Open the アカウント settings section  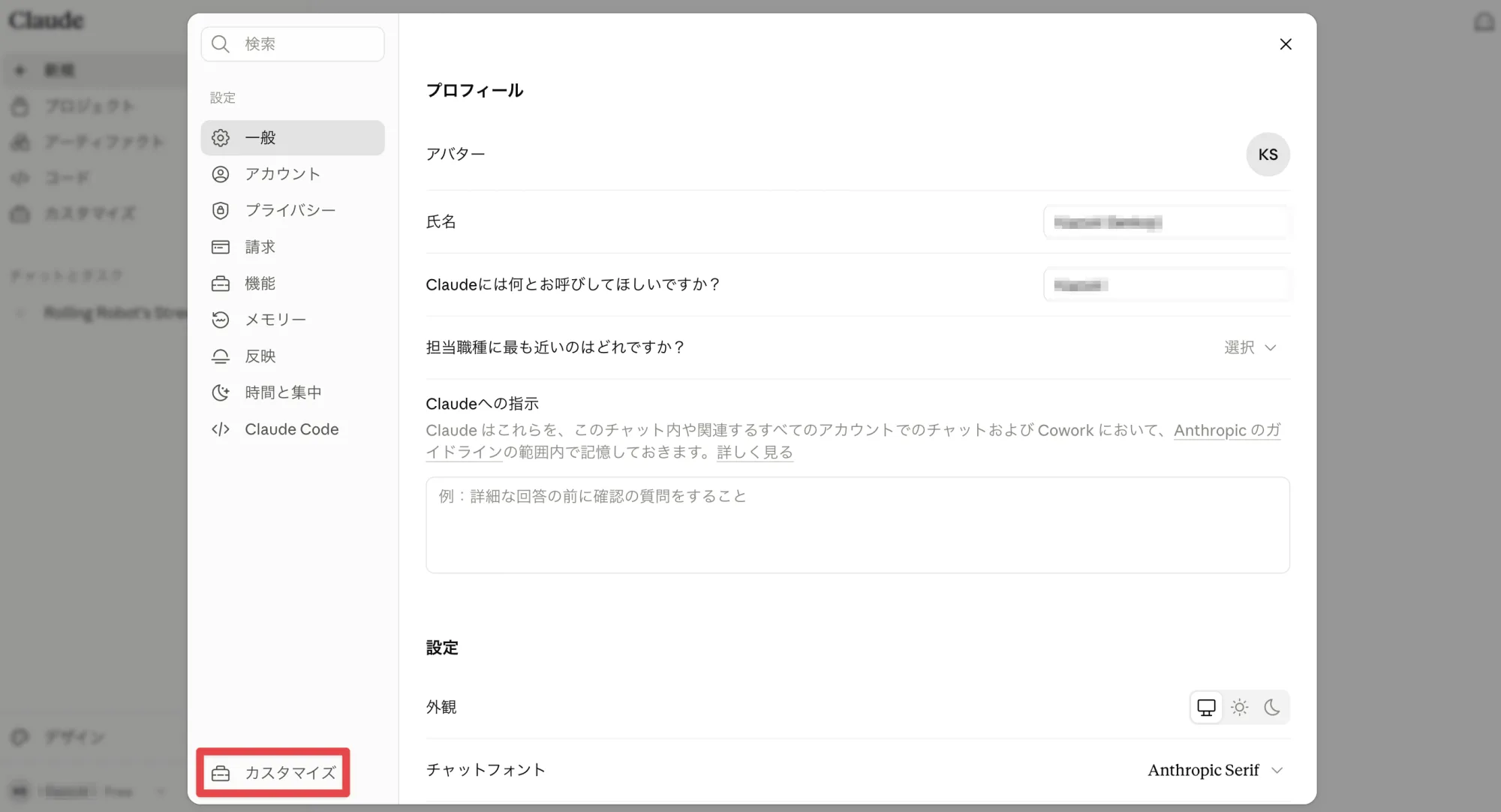tap(293, 174)
